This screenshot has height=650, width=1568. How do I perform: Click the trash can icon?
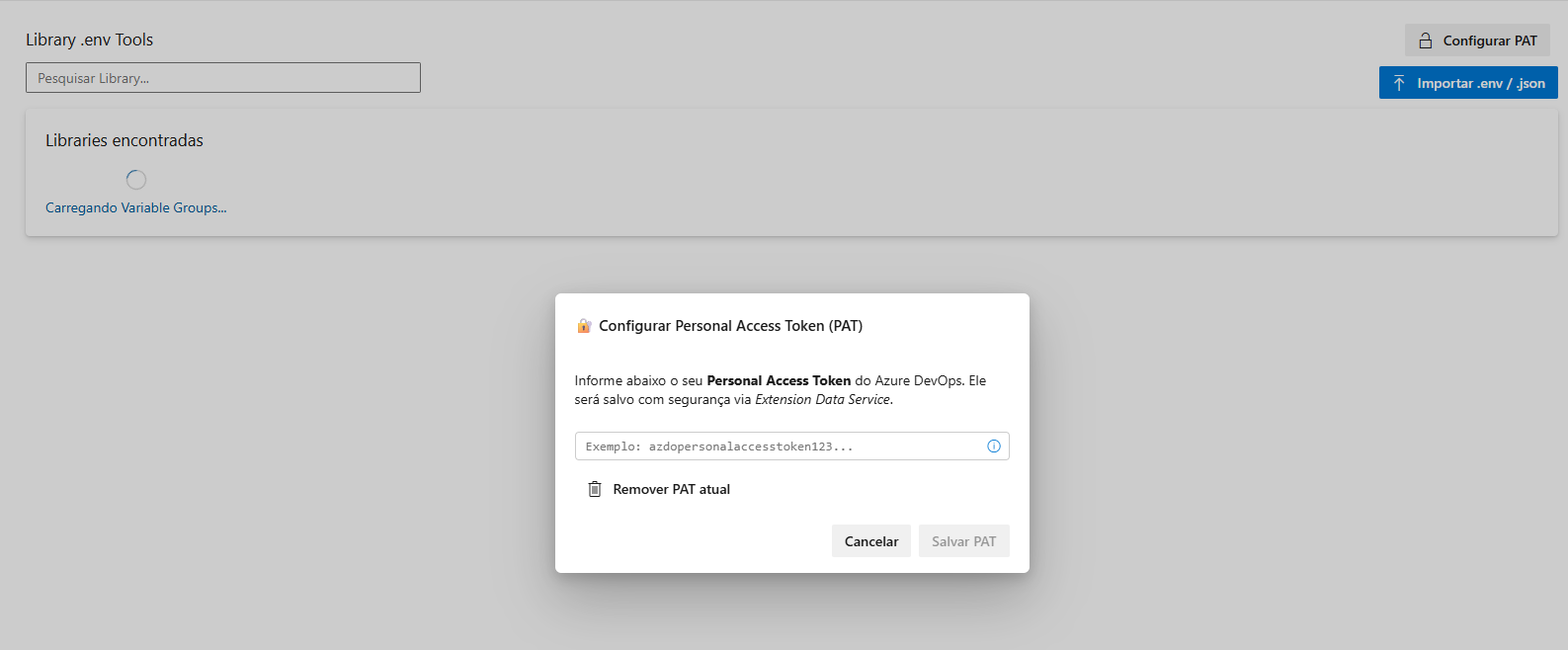tap(595, 489)
